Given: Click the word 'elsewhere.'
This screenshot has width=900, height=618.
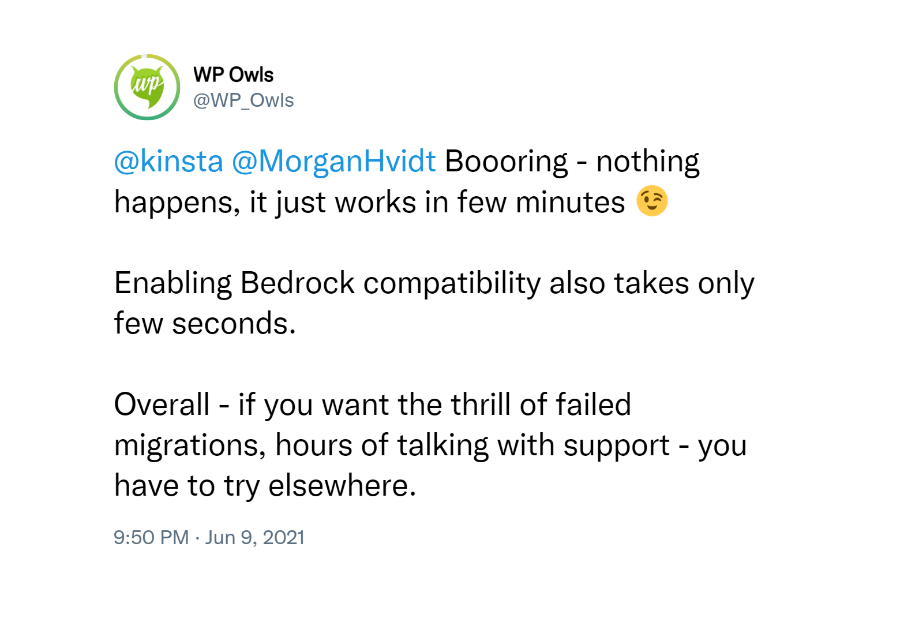Looking at the screenshot, I should pyautogui.click(x=342, y=485).
